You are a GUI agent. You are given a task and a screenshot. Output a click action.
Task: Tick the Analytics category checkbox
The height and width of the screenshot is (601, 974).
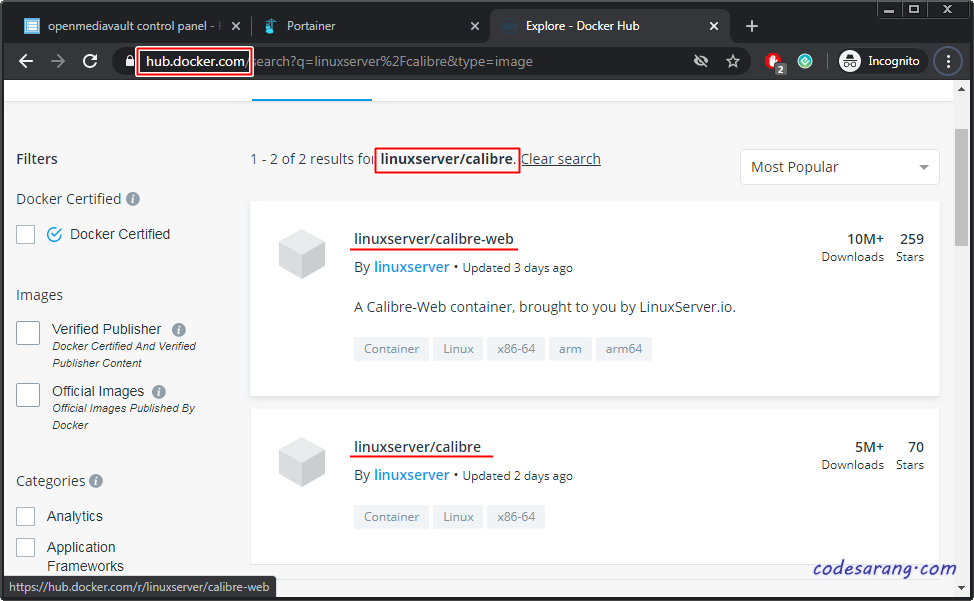coord(25,517)
